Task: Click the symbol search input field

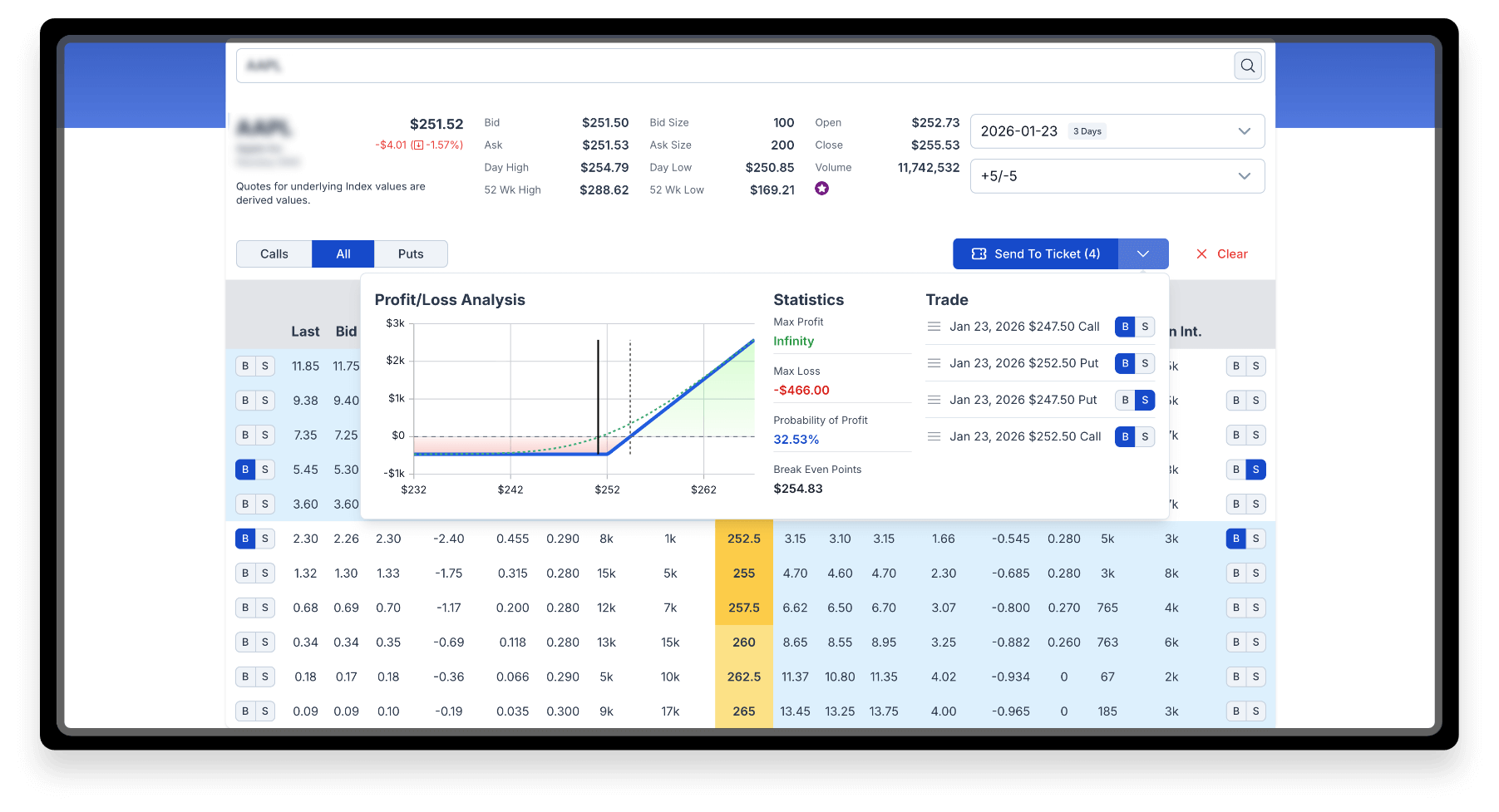Action: 735,66
